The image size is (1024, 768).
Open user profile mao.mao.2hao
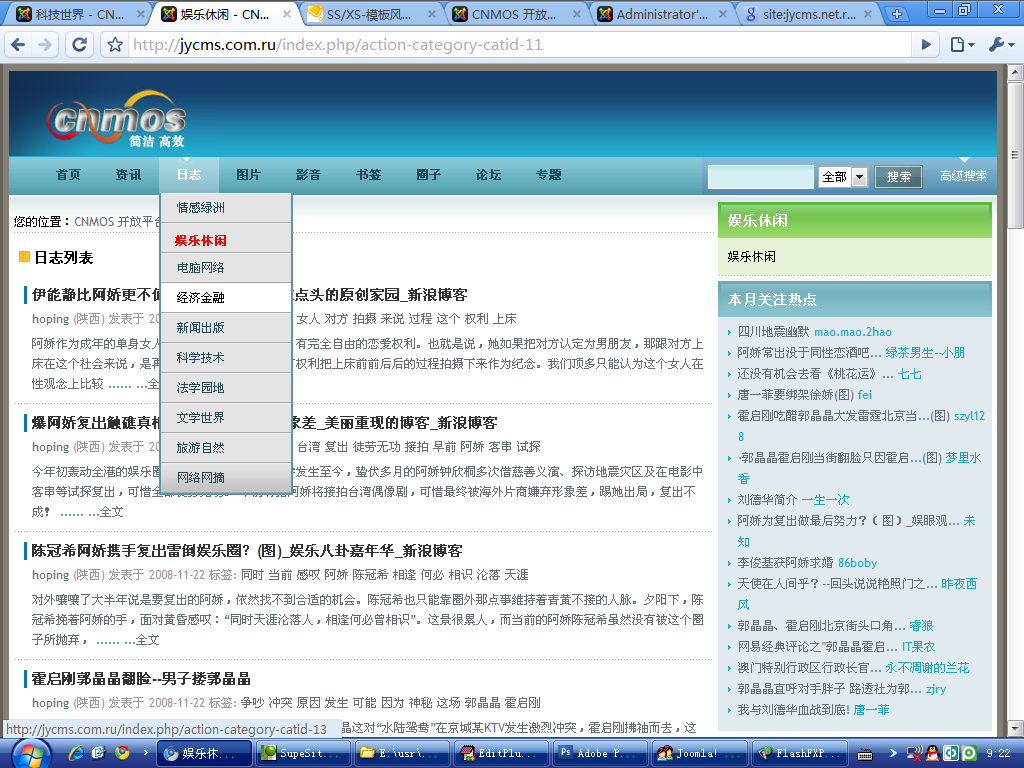click(x=853, y=332)
